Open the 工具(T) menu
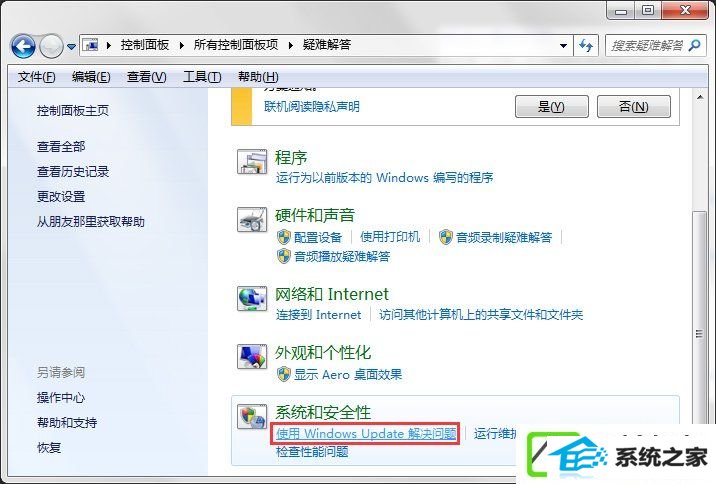This screenshot has height=484, width=716. pos(202,77)
